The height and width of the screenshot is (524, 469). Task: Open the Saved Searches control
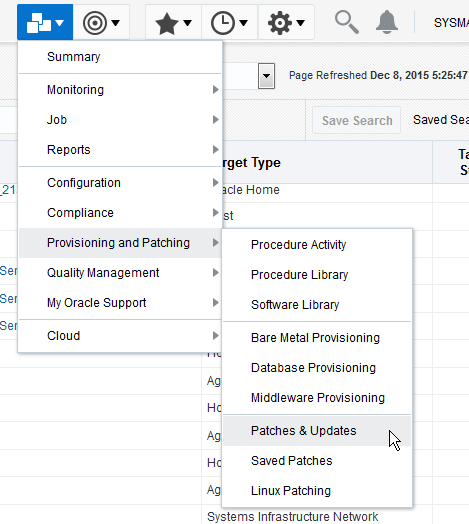[441, 120]
